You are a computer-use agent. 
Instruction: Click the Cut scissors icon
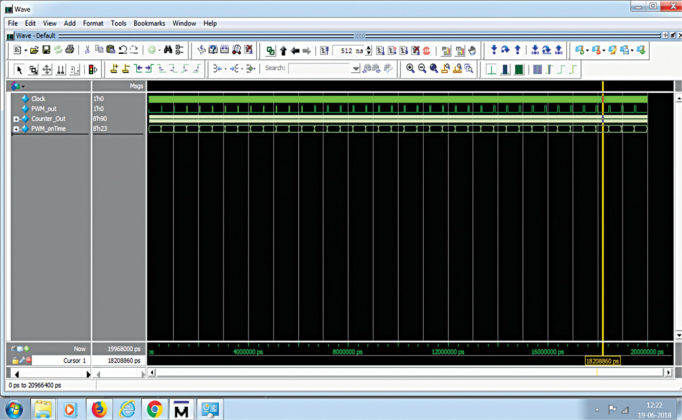click(x=87, y=50)
